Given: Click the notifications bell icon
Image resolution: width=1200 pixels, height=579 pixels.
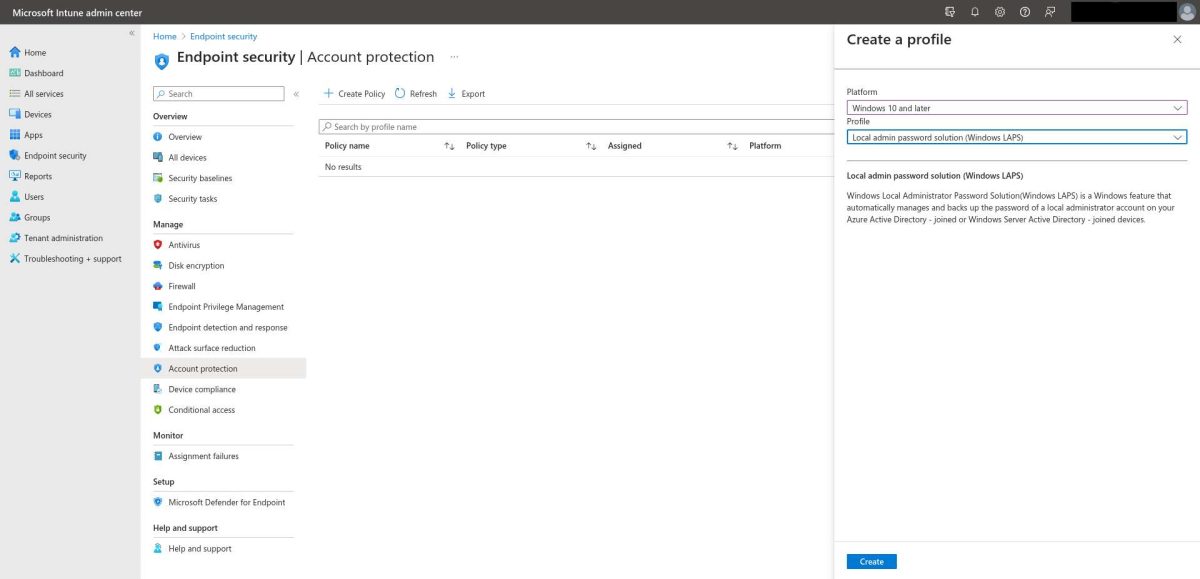Looking at the screenshot, I should coord(975,12).
